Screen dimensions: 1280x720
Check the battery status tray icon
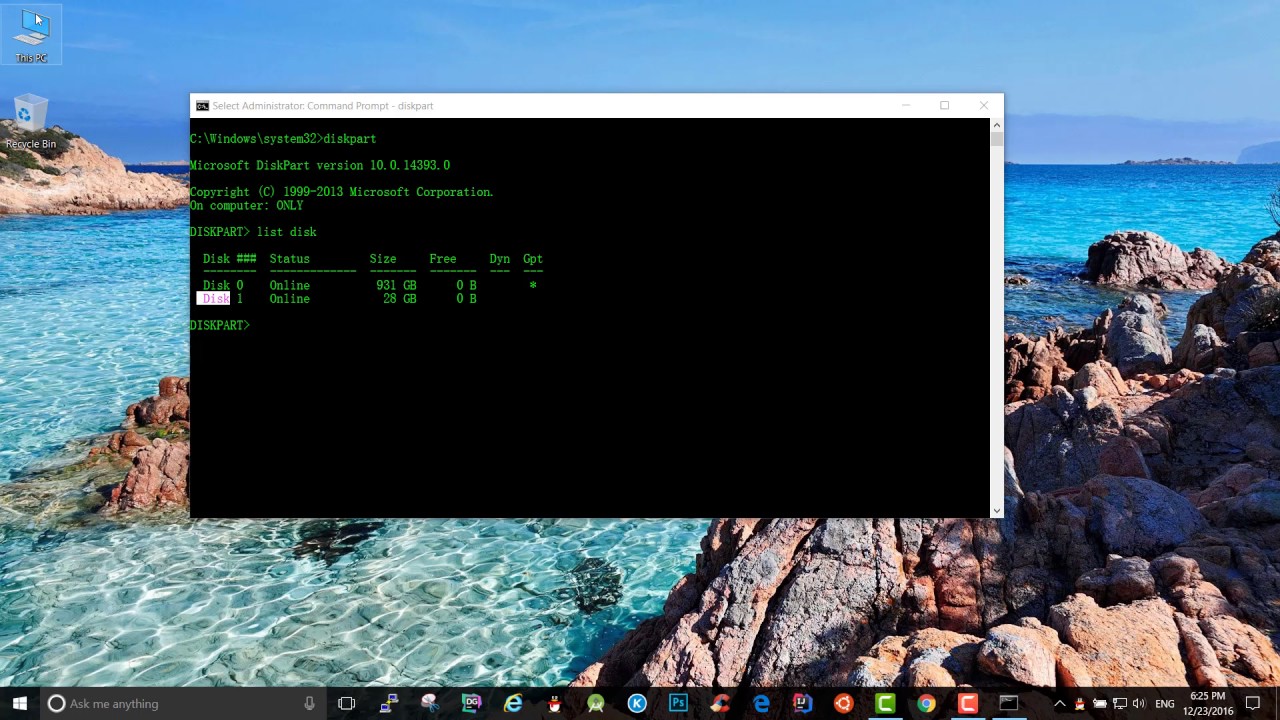[1100, 703]
